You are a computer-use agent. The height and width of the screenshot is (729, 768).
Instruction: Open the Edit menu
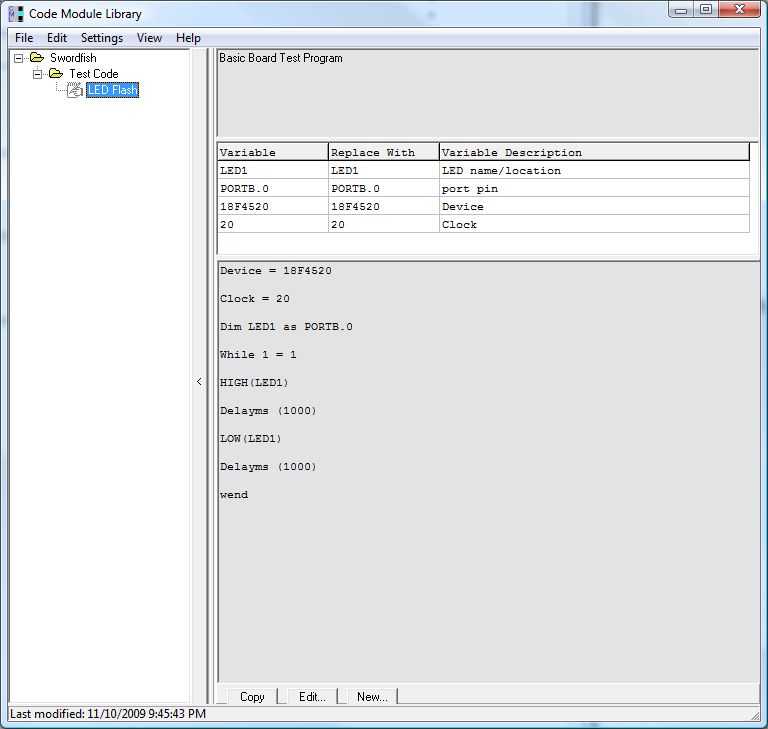pos(57,38)
